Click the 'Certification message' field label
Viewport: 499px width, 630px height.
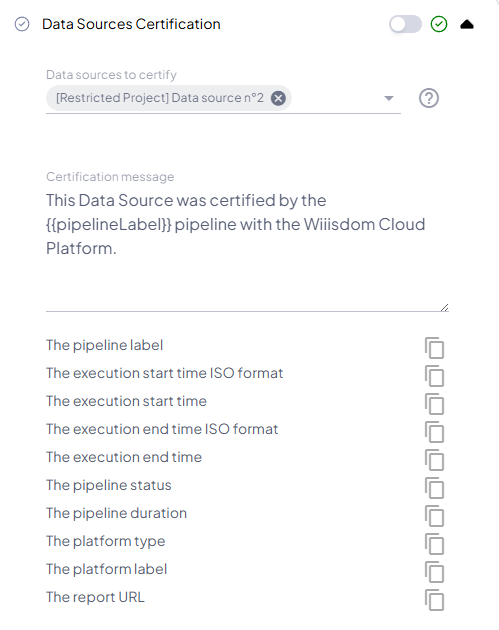click(x=110, y=177)
